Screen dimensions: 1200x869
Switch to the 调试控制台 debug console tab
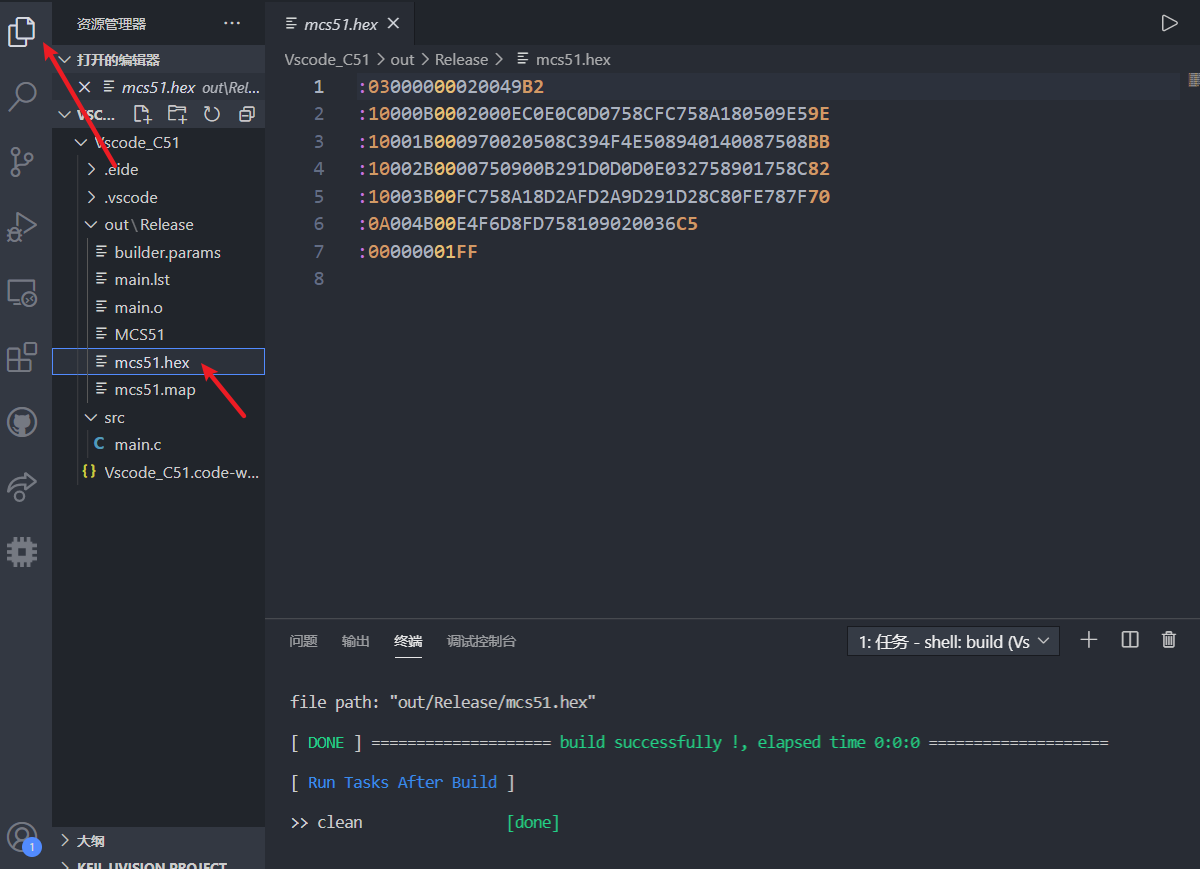pos(482,641)
